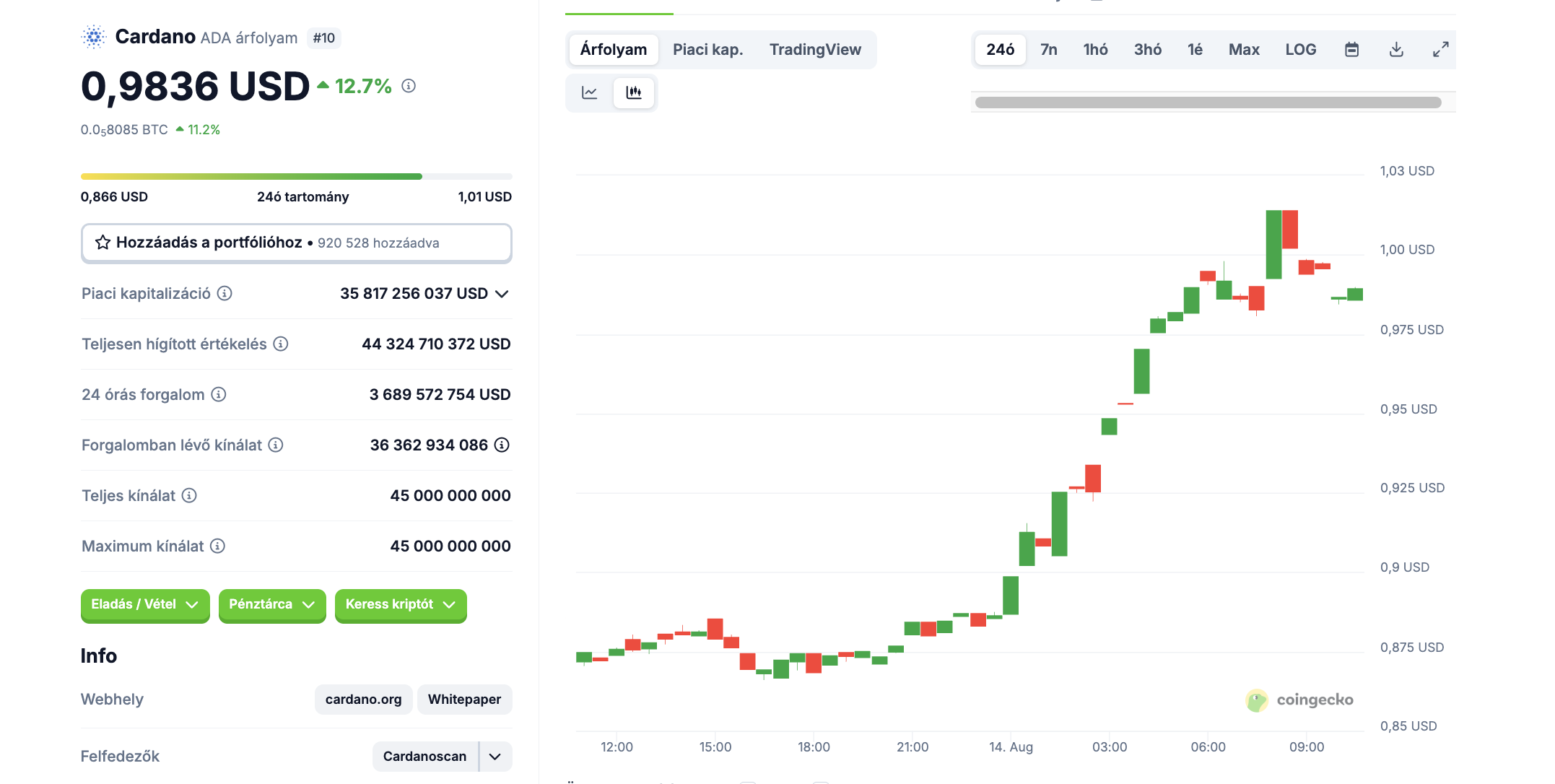
Task: Click the #10 rank badge
Action: (324, 38)
